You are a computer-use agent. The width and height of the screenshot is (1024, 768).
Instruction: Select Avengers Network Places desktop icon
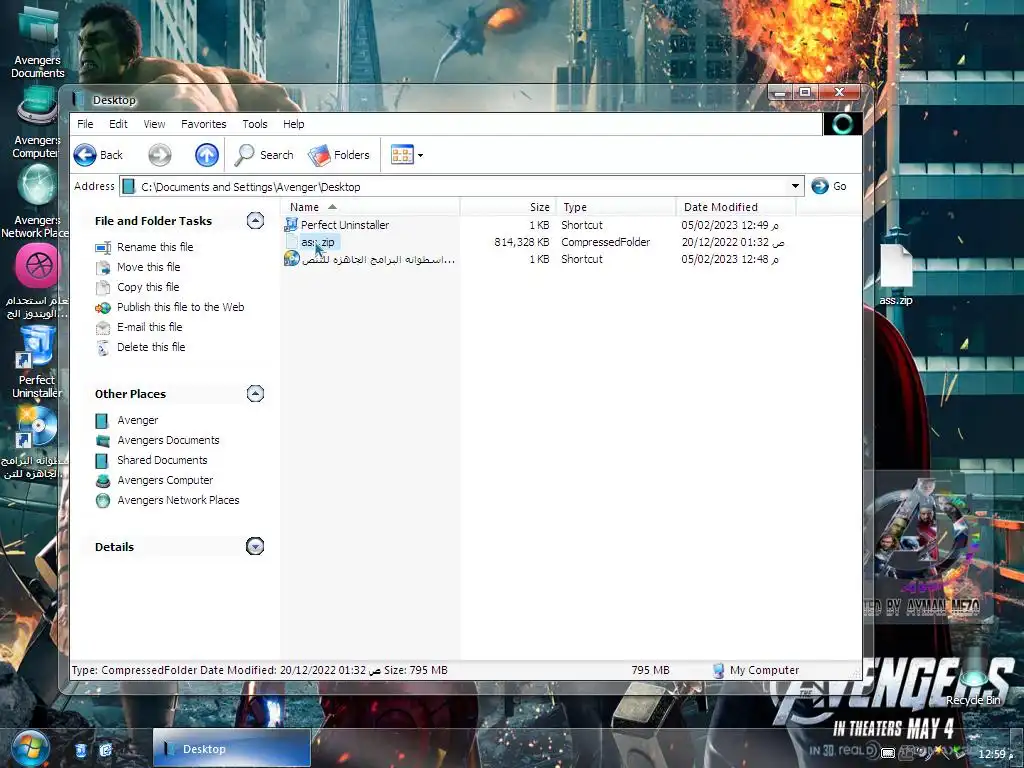pos(35,201)
